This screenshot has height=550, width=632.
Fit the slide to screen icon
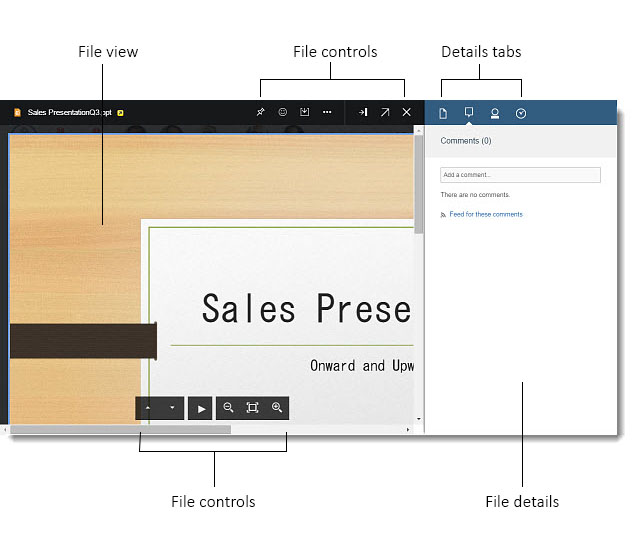(252, 408)
